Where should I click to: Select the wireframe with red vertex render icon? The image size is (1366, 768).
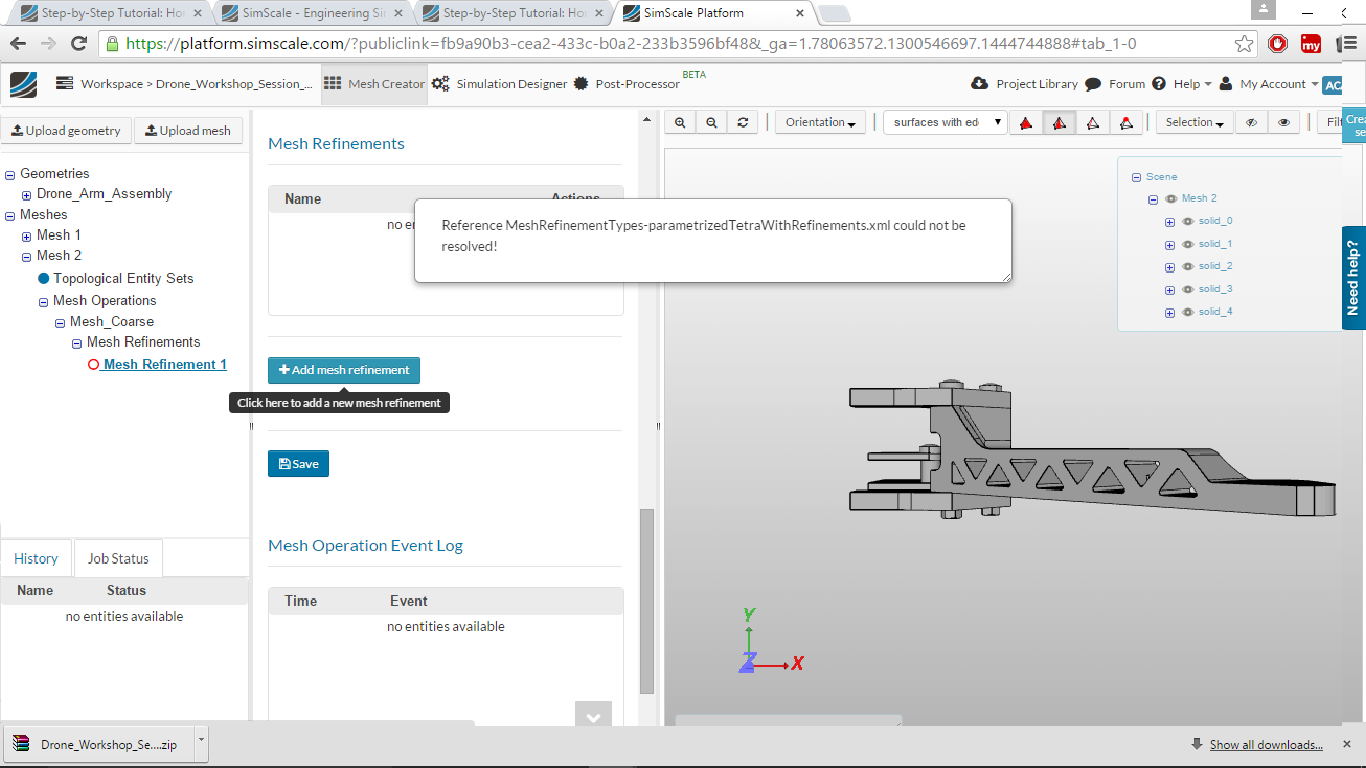[1126, 122]
